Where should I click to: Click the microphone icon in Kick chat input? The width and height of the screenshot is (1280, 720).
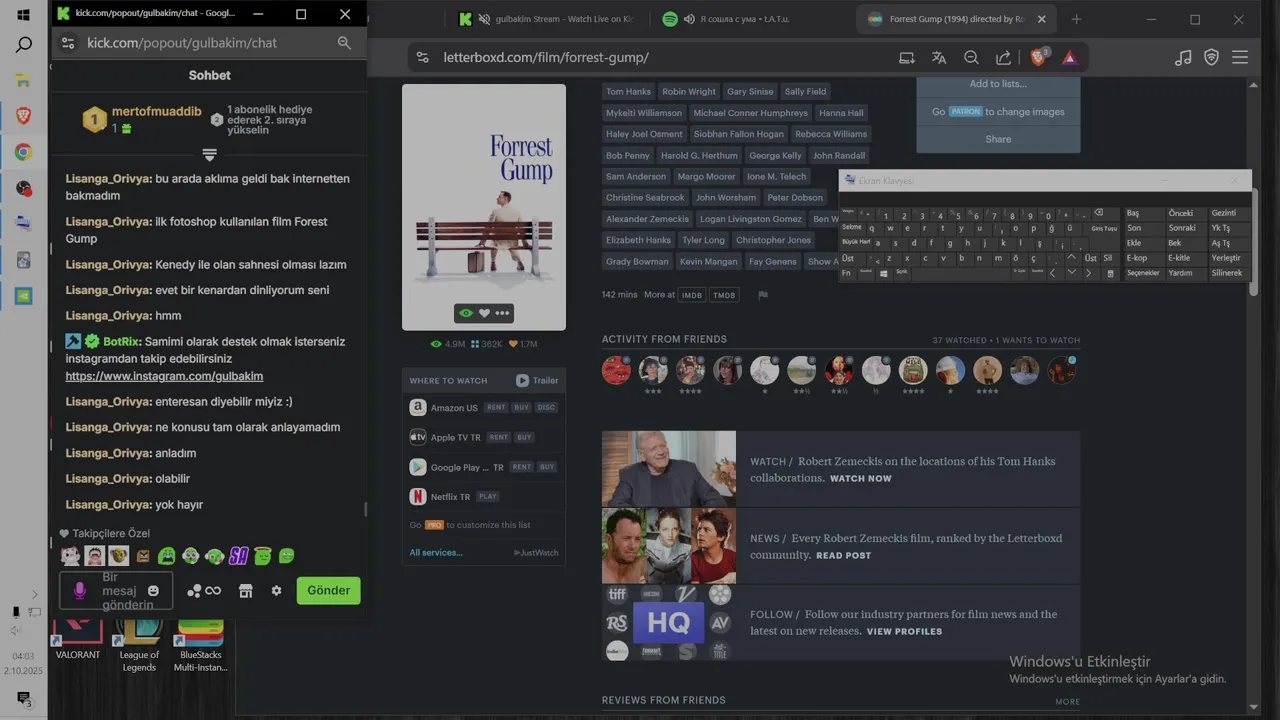point(80,591)
